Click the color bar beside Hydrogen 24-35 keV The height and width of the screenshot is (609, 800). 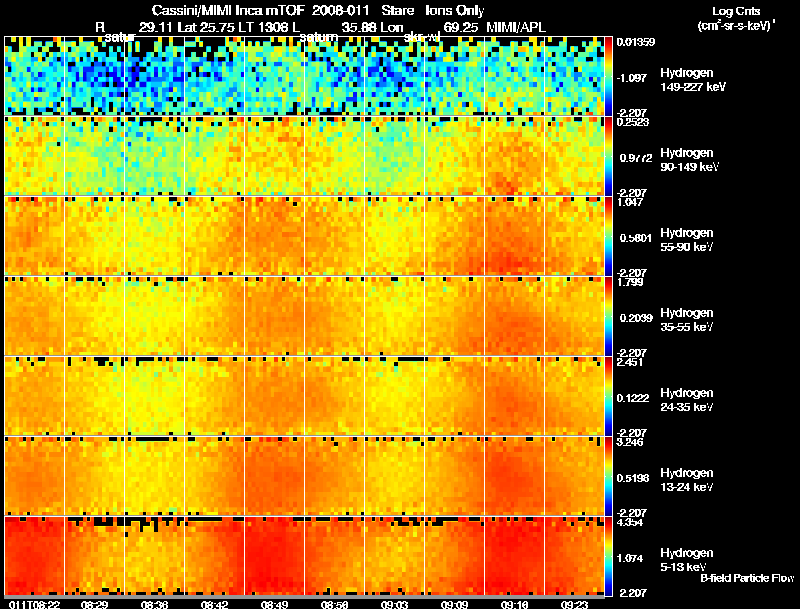(608, 396)
